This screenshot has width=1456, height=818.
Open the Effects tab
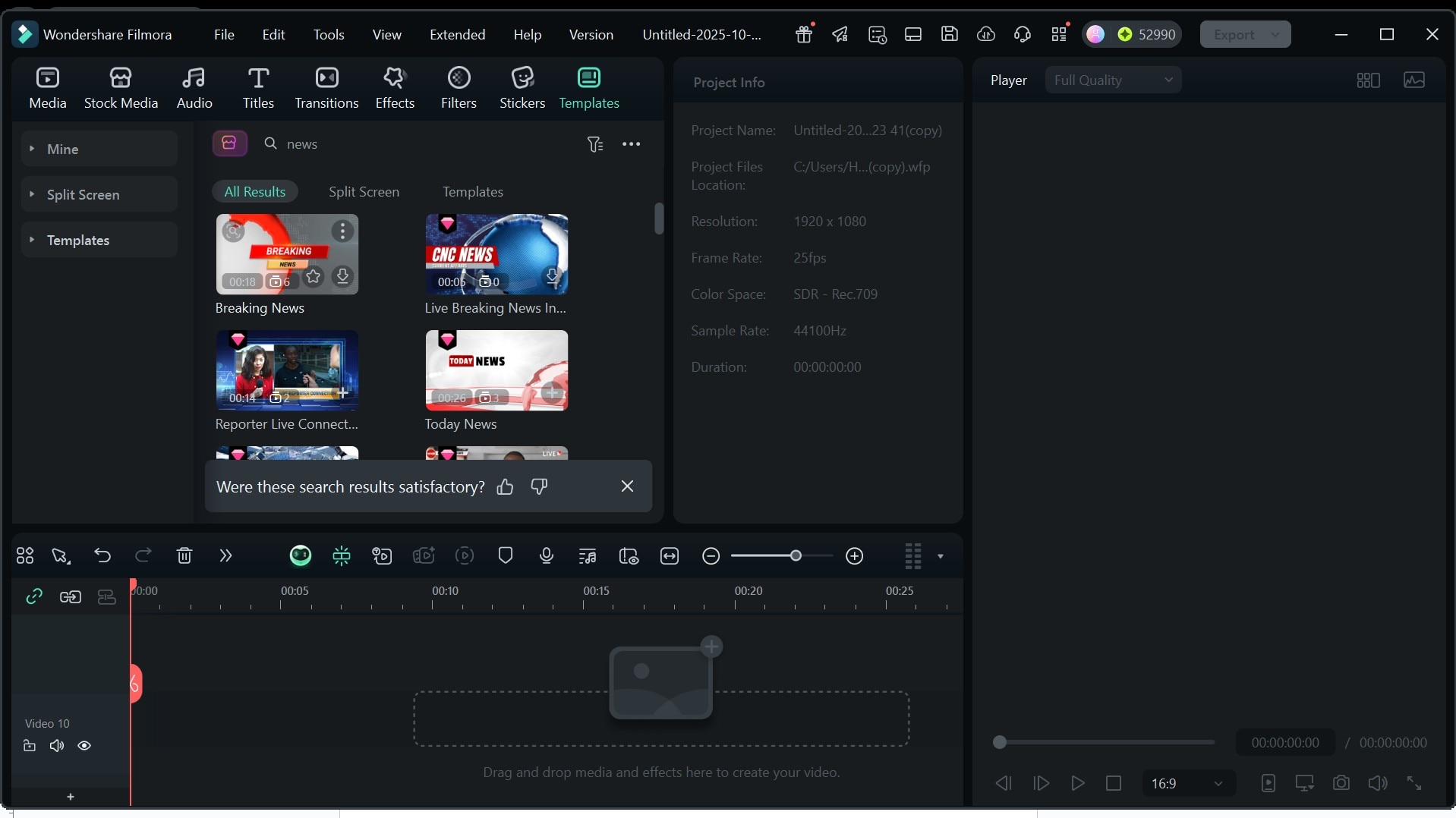395,88
